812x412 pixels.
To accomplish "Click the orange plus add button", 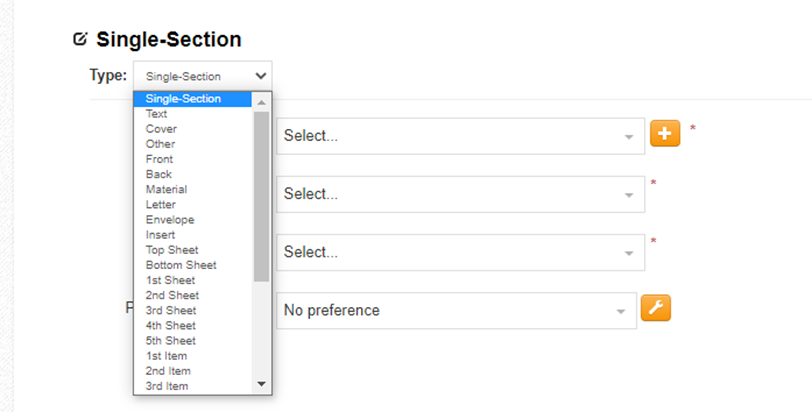I will pos(665,133).
